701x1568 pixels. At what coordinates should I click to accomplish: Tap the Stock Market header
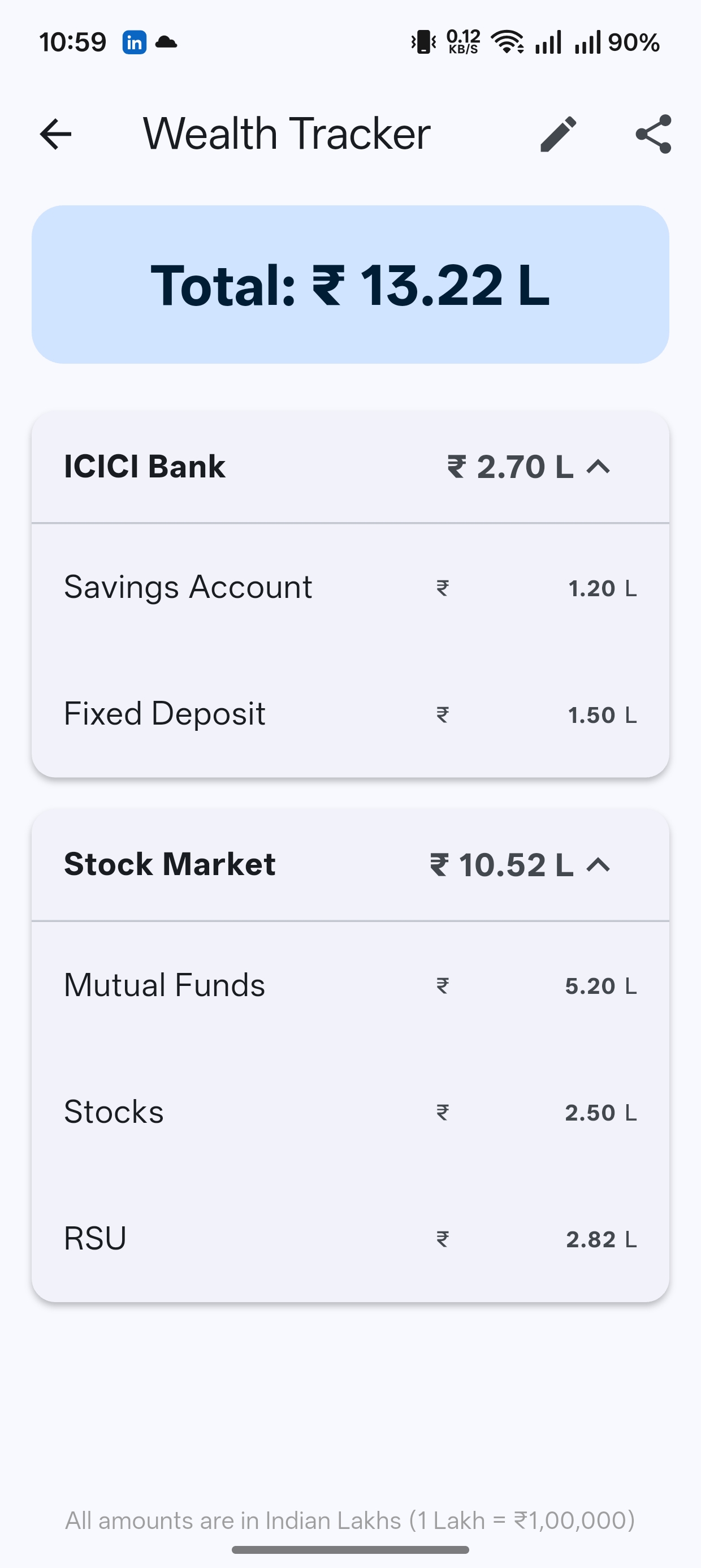pyautogui.click(x=170, y=865)
